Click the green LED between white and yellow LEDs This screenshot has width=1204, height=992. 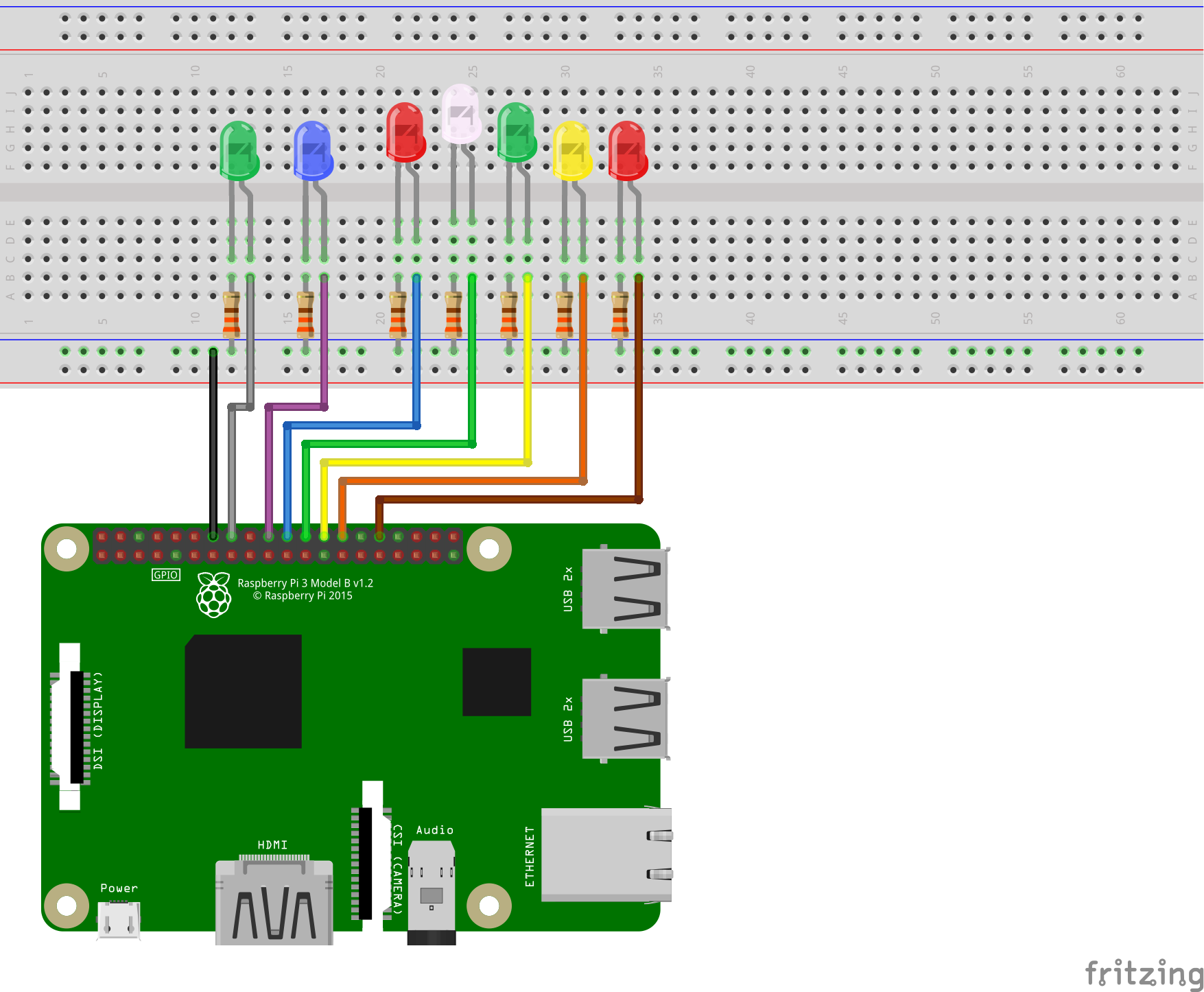point(517,132)
